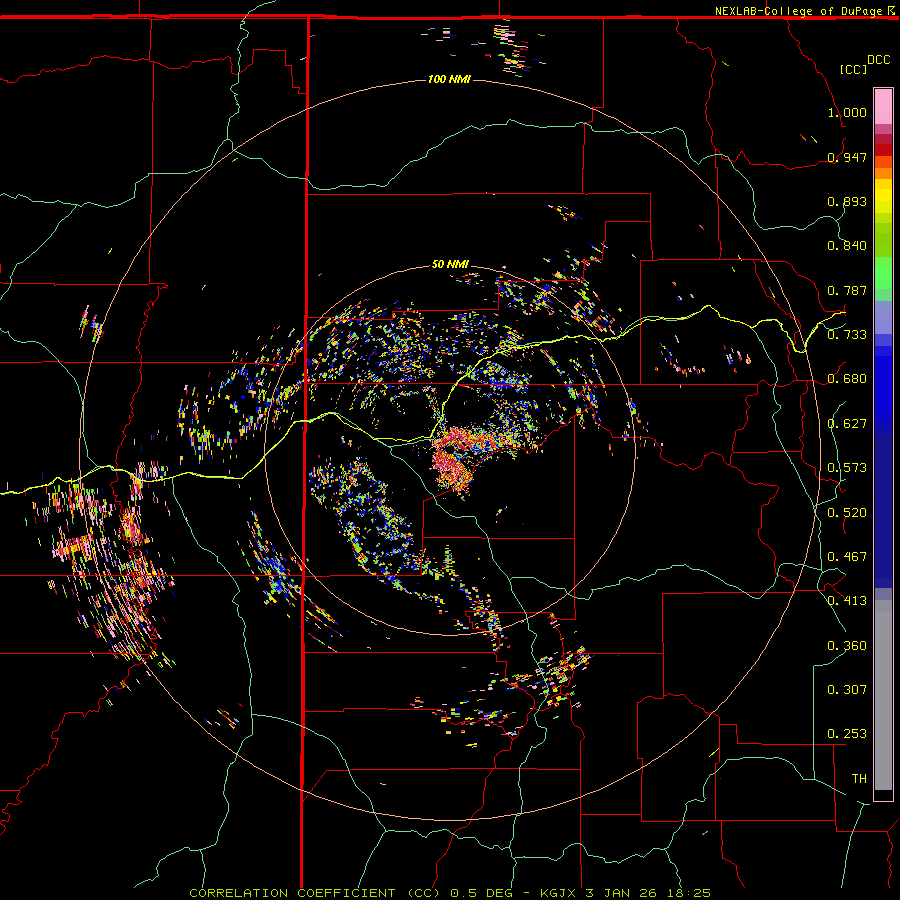The image size is (900, 900).
Task: Select the 0.947 scale value
Action: tap(847, 157)
